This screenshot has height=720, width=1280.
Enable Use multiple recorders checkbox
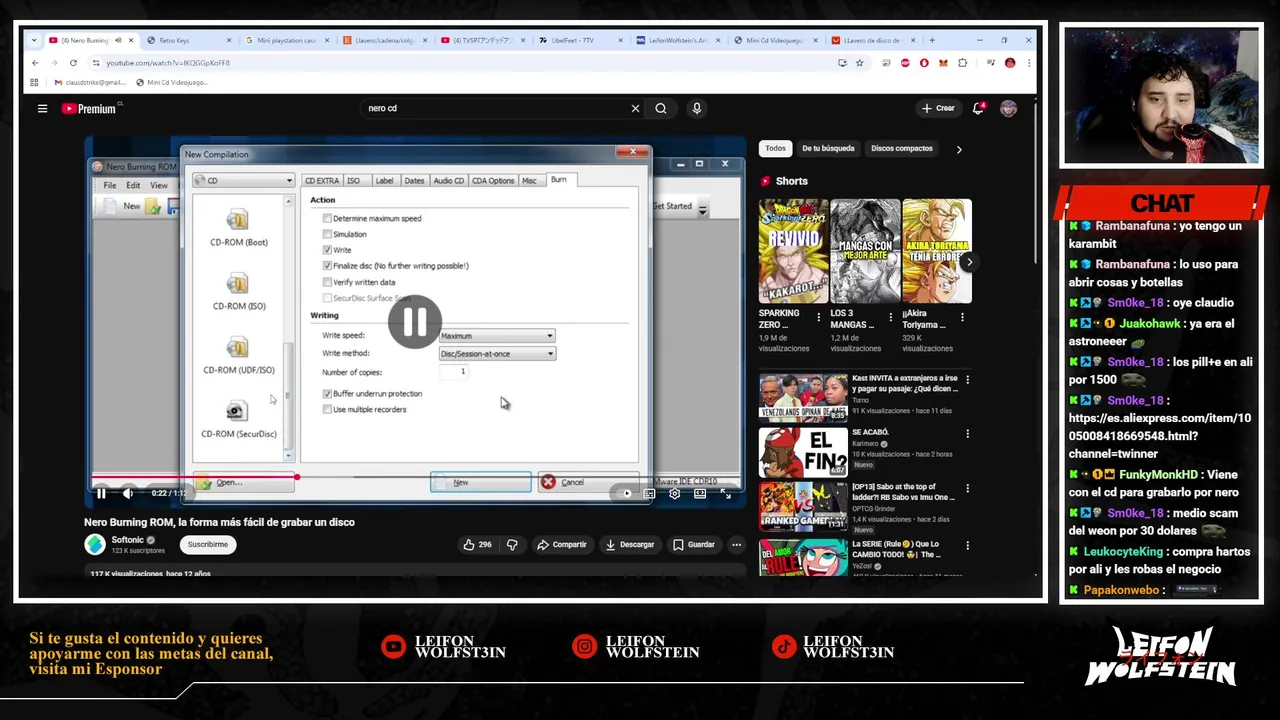327,410
